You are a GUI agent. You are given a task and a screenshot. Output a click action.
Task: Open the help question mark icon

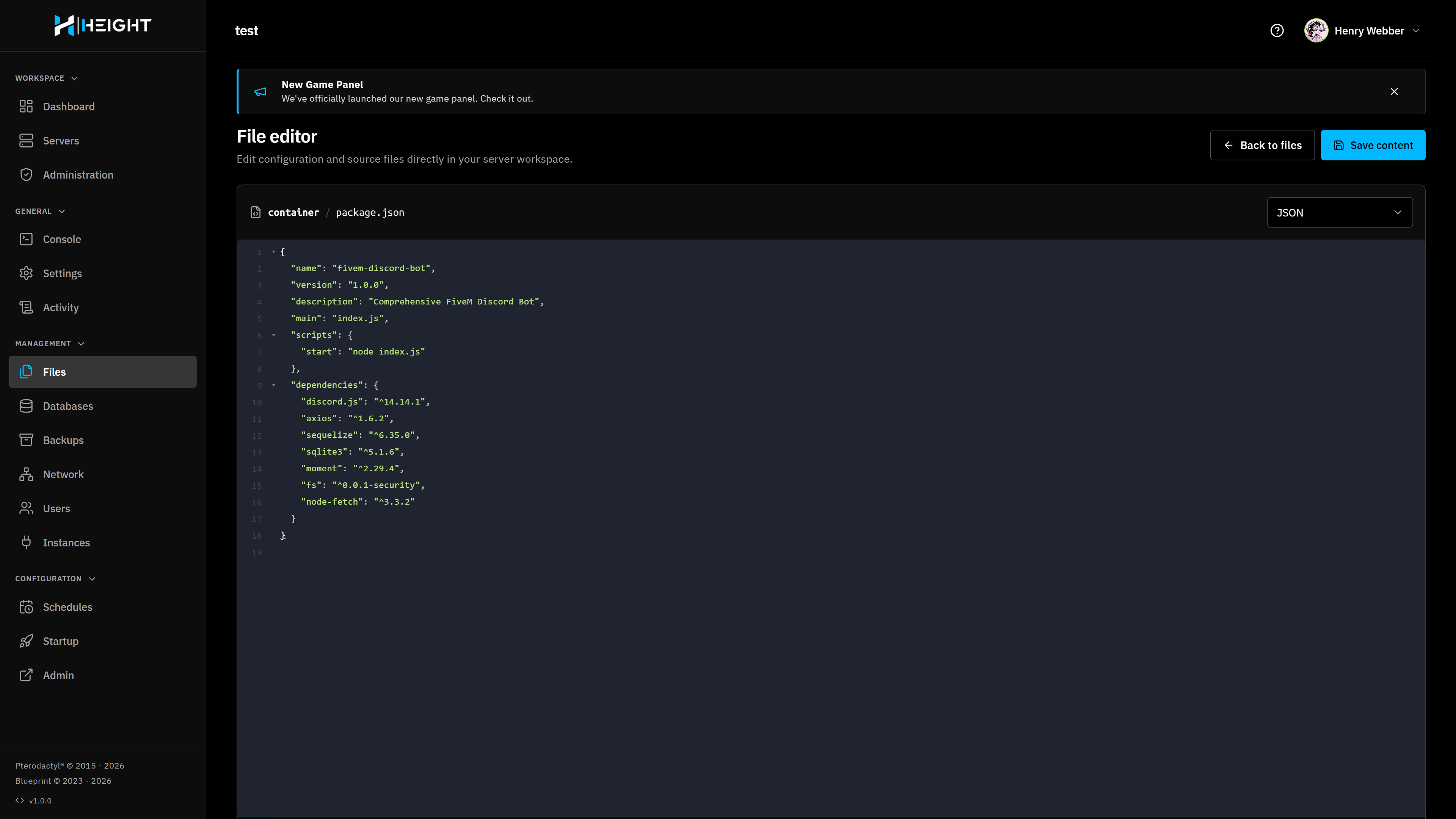pyautogui.click(x=1277, y=30)
